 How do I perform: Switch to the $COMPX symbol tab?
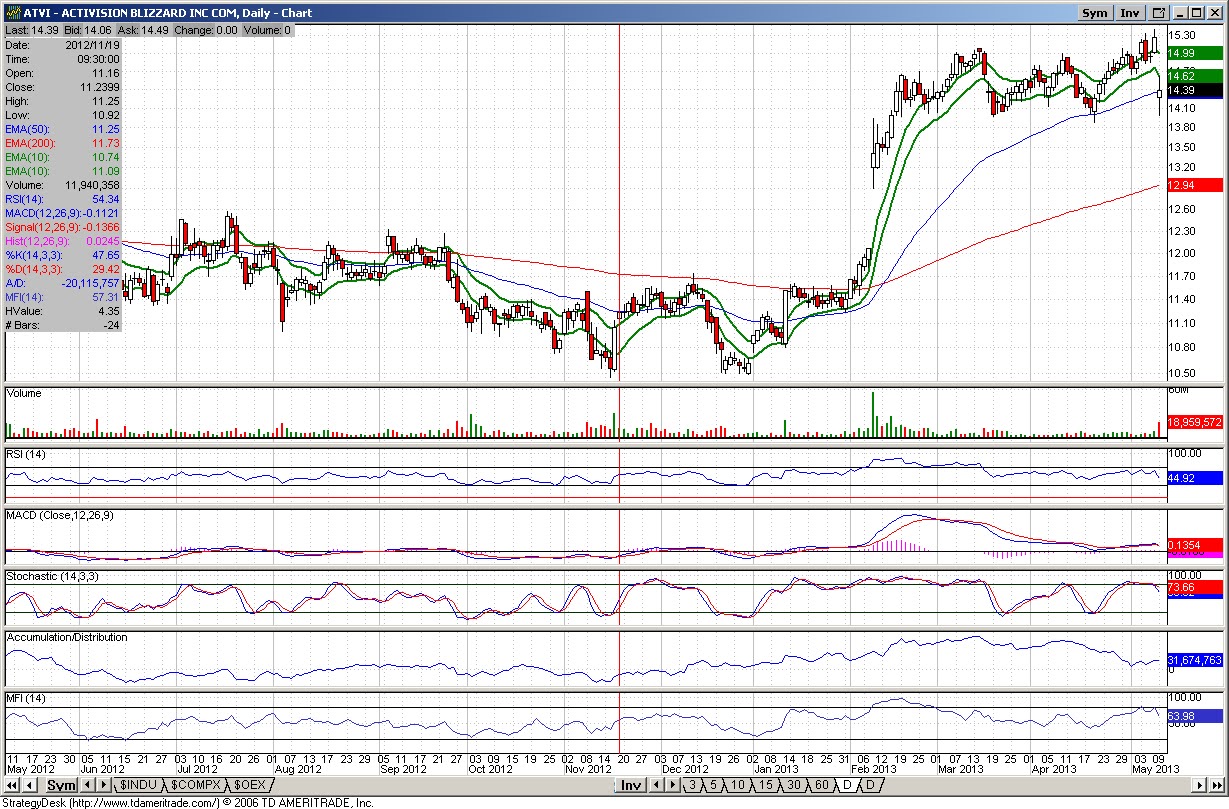coord(195,785)
